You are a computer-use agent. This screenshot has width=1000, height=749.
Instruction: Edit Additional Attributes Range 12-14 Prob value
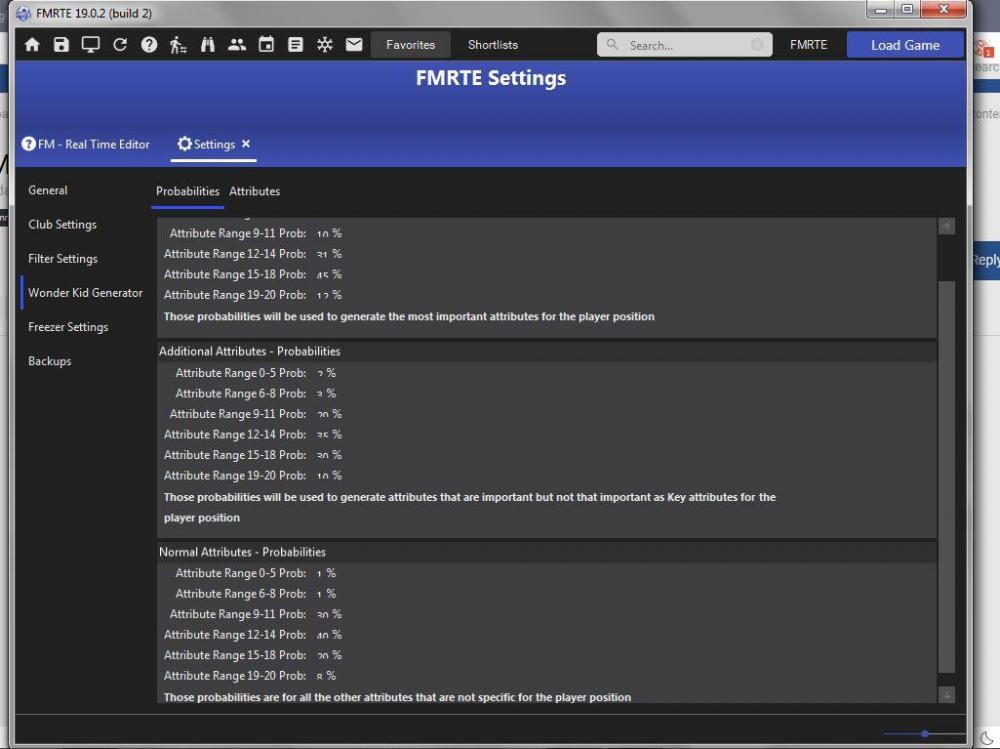323,434
